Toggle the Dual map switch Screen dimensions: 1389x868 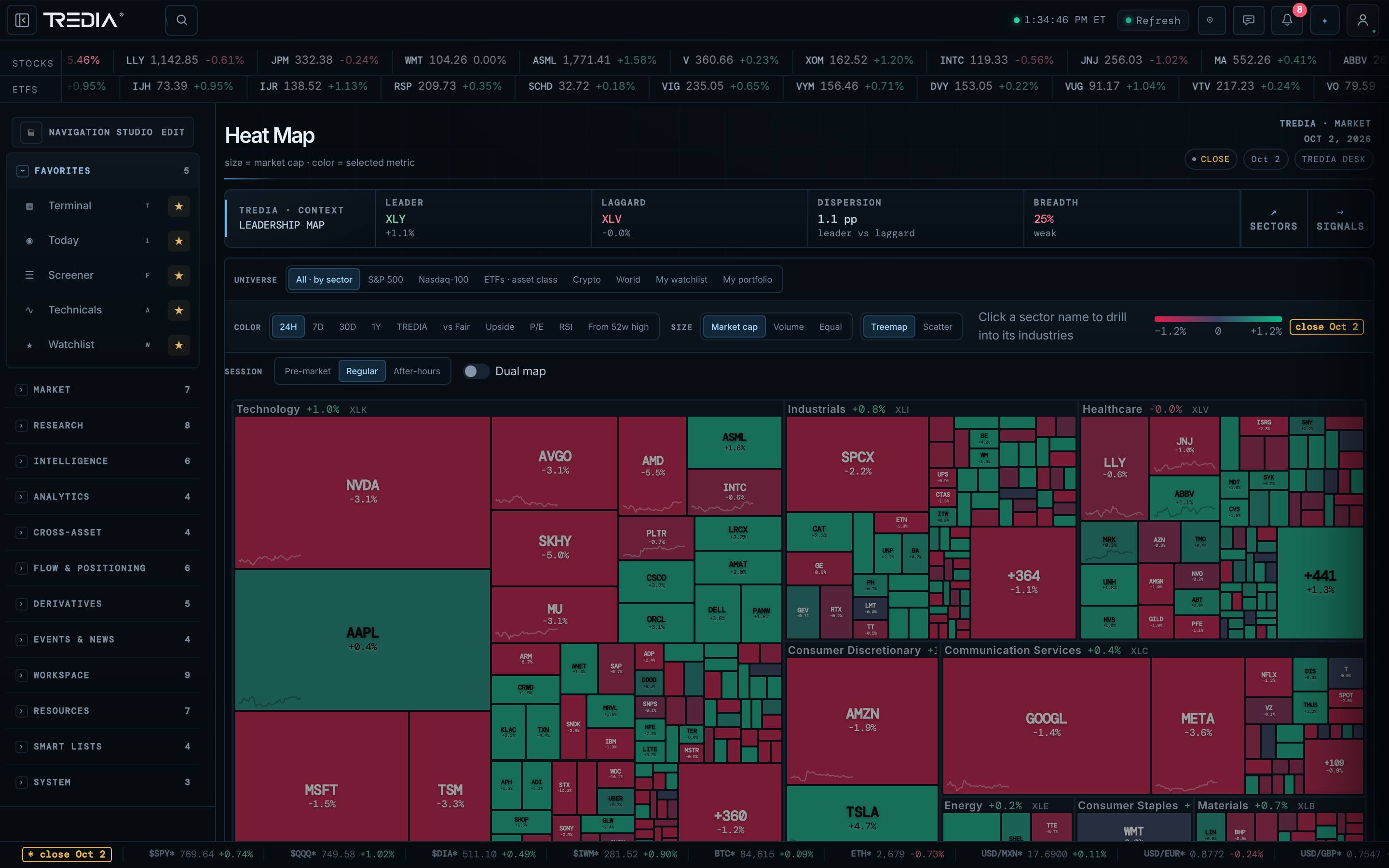click(x=476, y=371)
